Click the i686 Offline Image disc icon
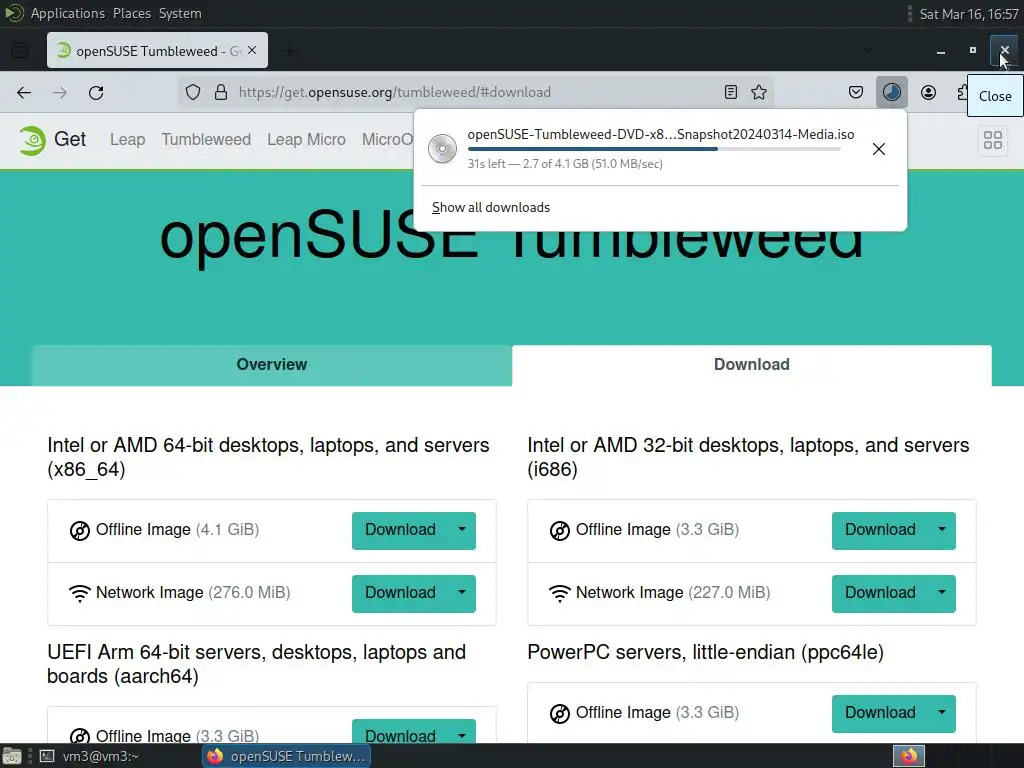The image size is (1024, 768). coord(560,531)
